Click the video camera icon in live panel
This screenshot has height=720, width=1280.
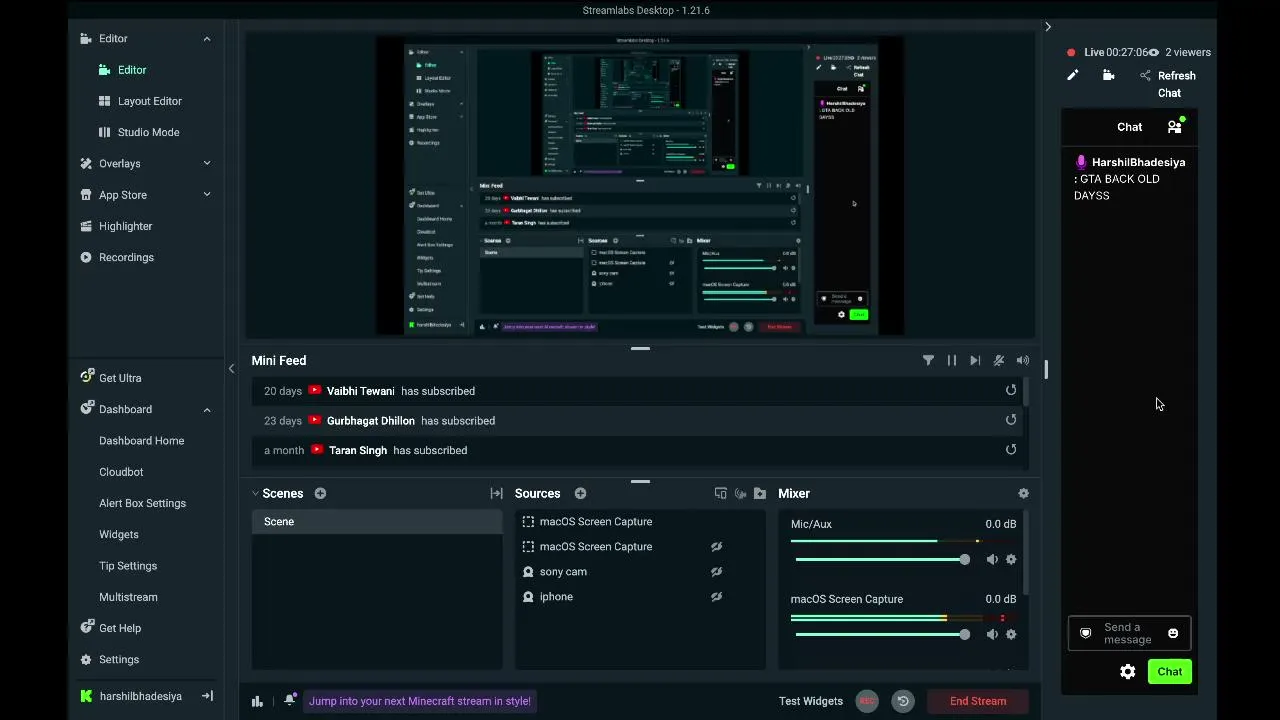pyautogui.click(x=1108, y=75)
